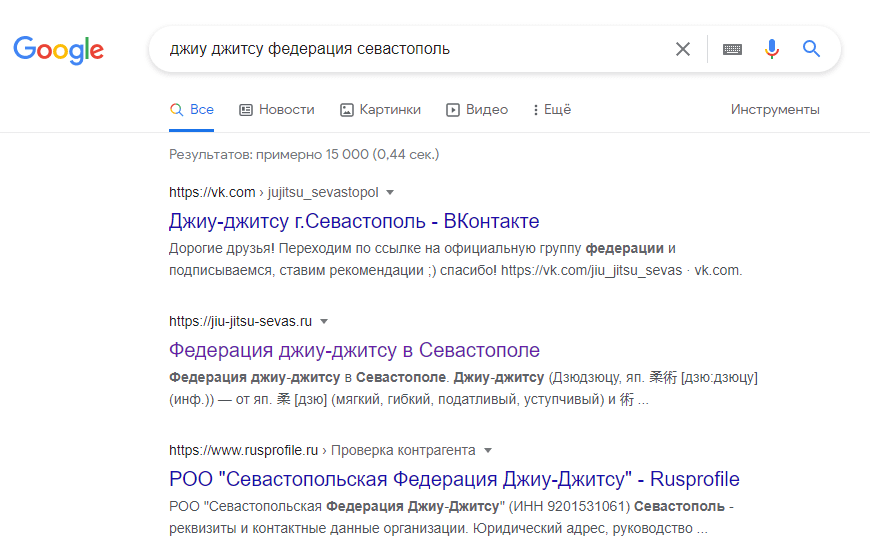
Task: Open Инструменты search tools
Action: [x=774, y=110]
